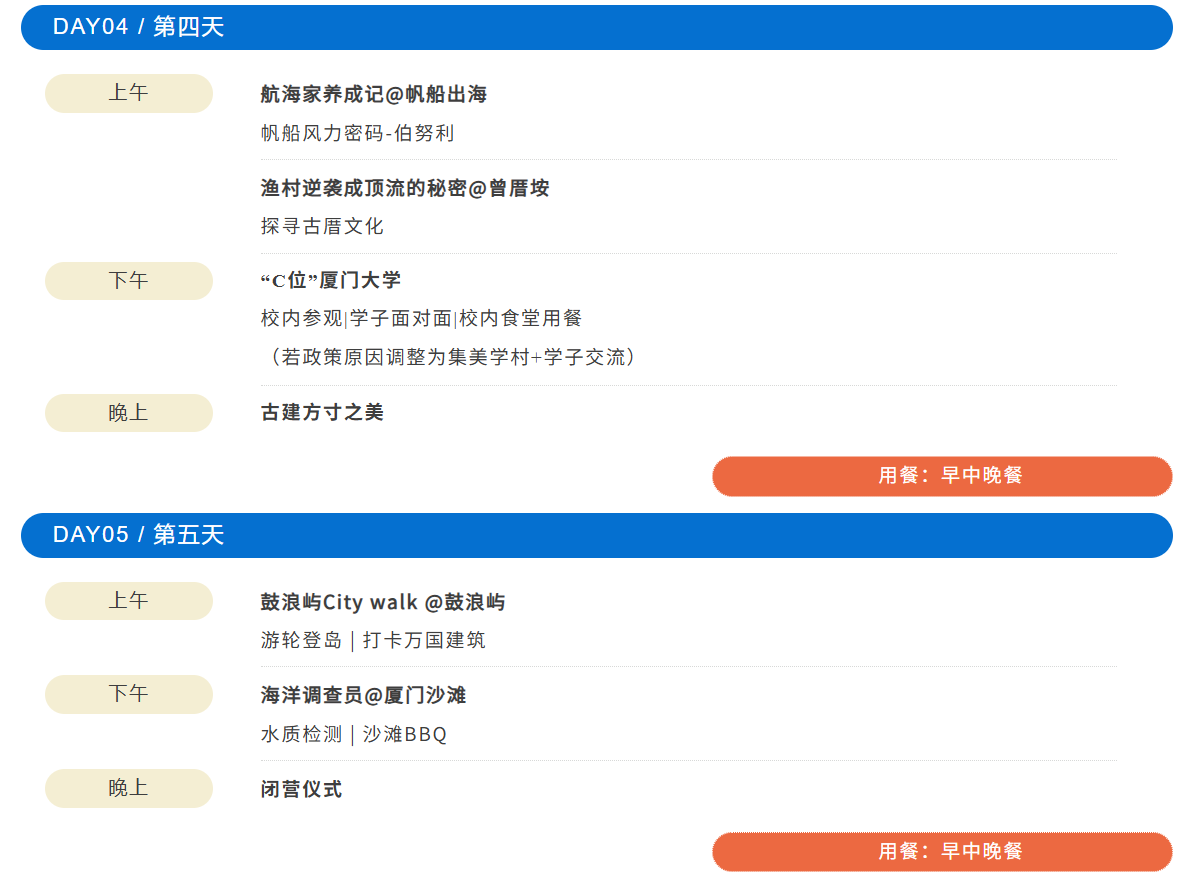This screenshot has width=1194, height=879.
Task: Select the Day 5 下午 label
Action: (x=129, y=694)
